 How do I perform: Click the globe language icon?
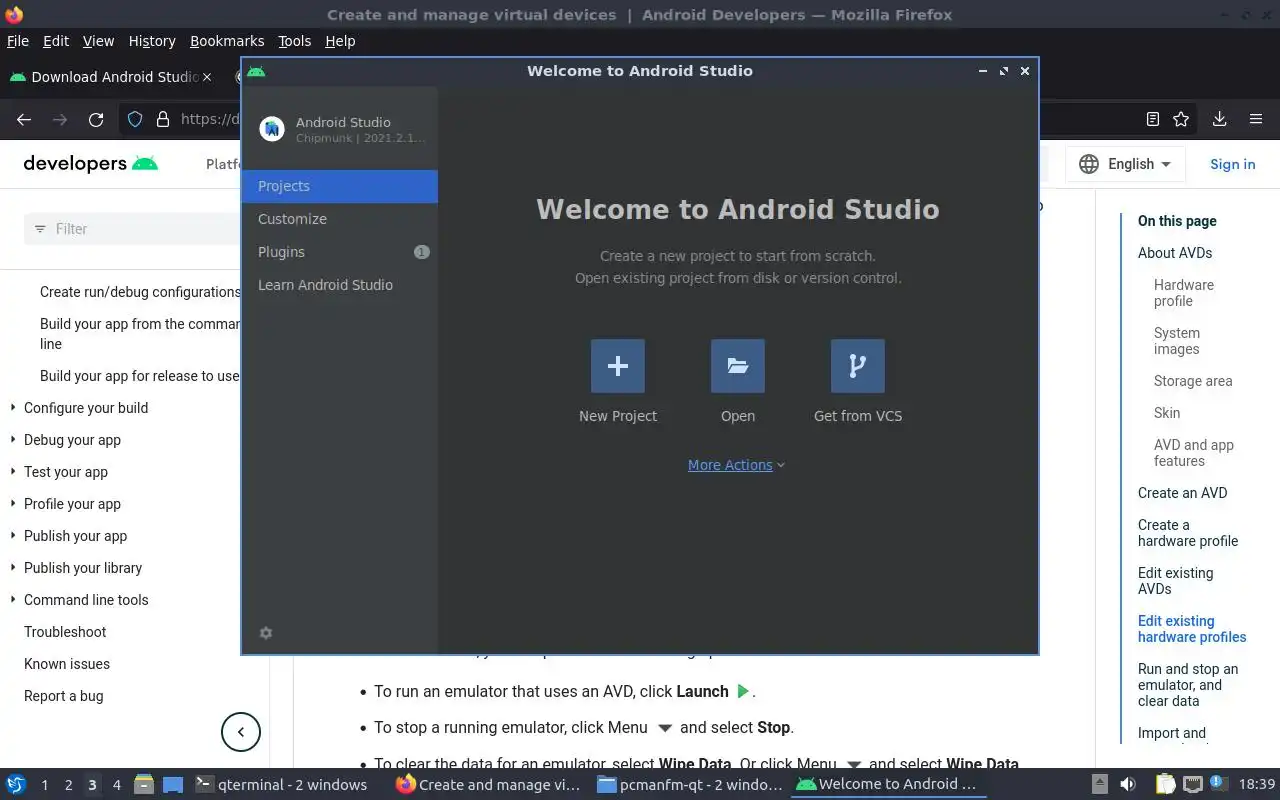pyautogui.click(x=1089, y=164)
